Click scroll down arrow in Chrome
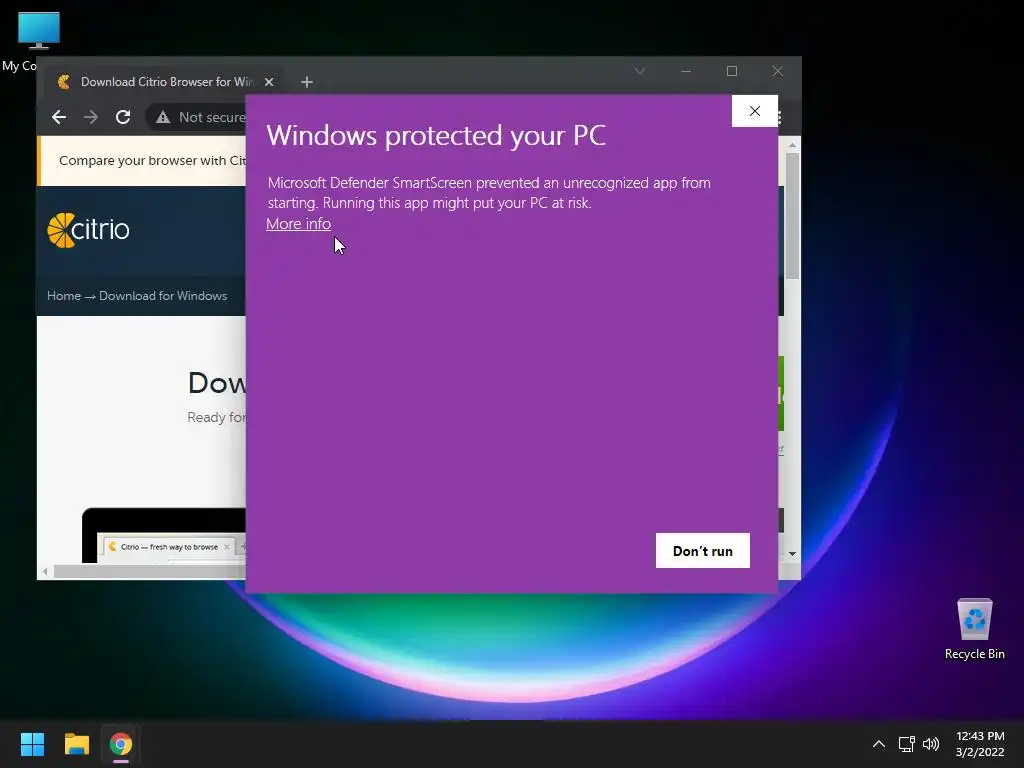This screenshot has height=768, width=1024. pos(792,554)
